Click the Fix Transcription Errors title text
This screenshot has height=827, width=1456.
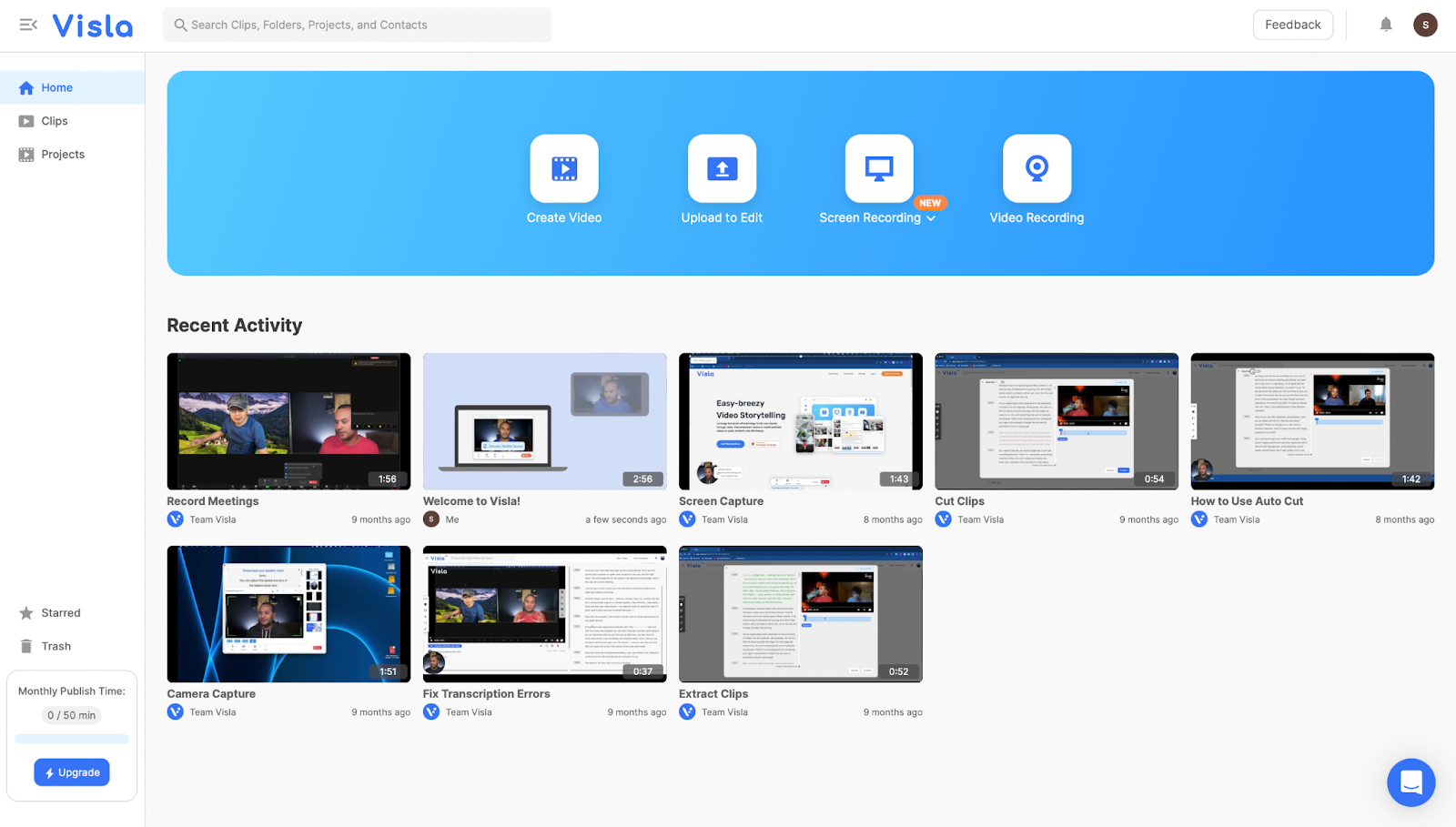tap(486, 694)
